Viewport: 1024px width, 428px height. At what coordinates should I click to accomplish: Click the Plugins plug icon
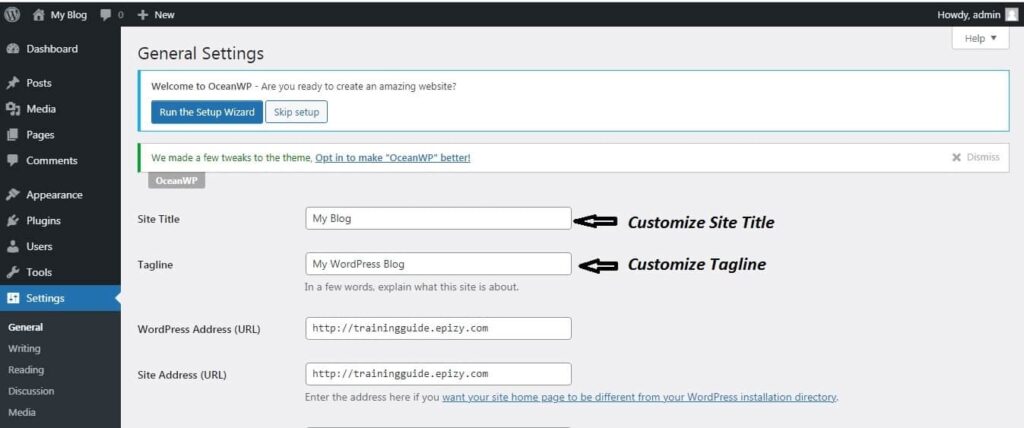point(12,221)
